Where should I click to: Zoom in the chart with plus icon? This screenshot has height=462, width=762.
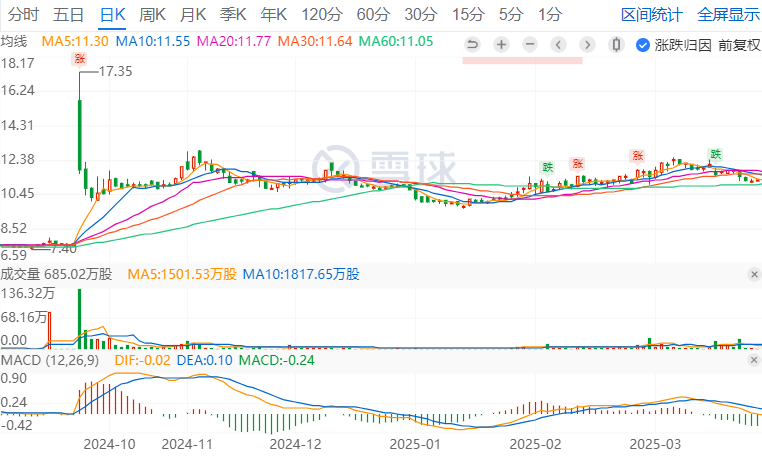[x=501, y=45]
